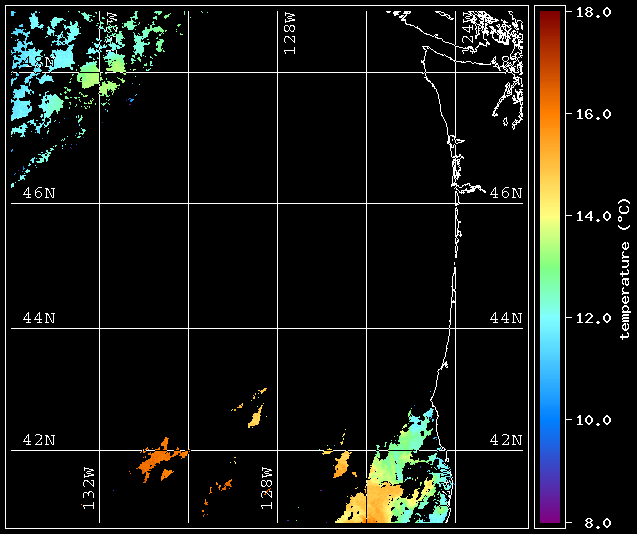Image resolution: width=637 pixels, height=534 pixels.
Task: Click the 132W longitude label at bottom
Action: click(x=89, y=488)
